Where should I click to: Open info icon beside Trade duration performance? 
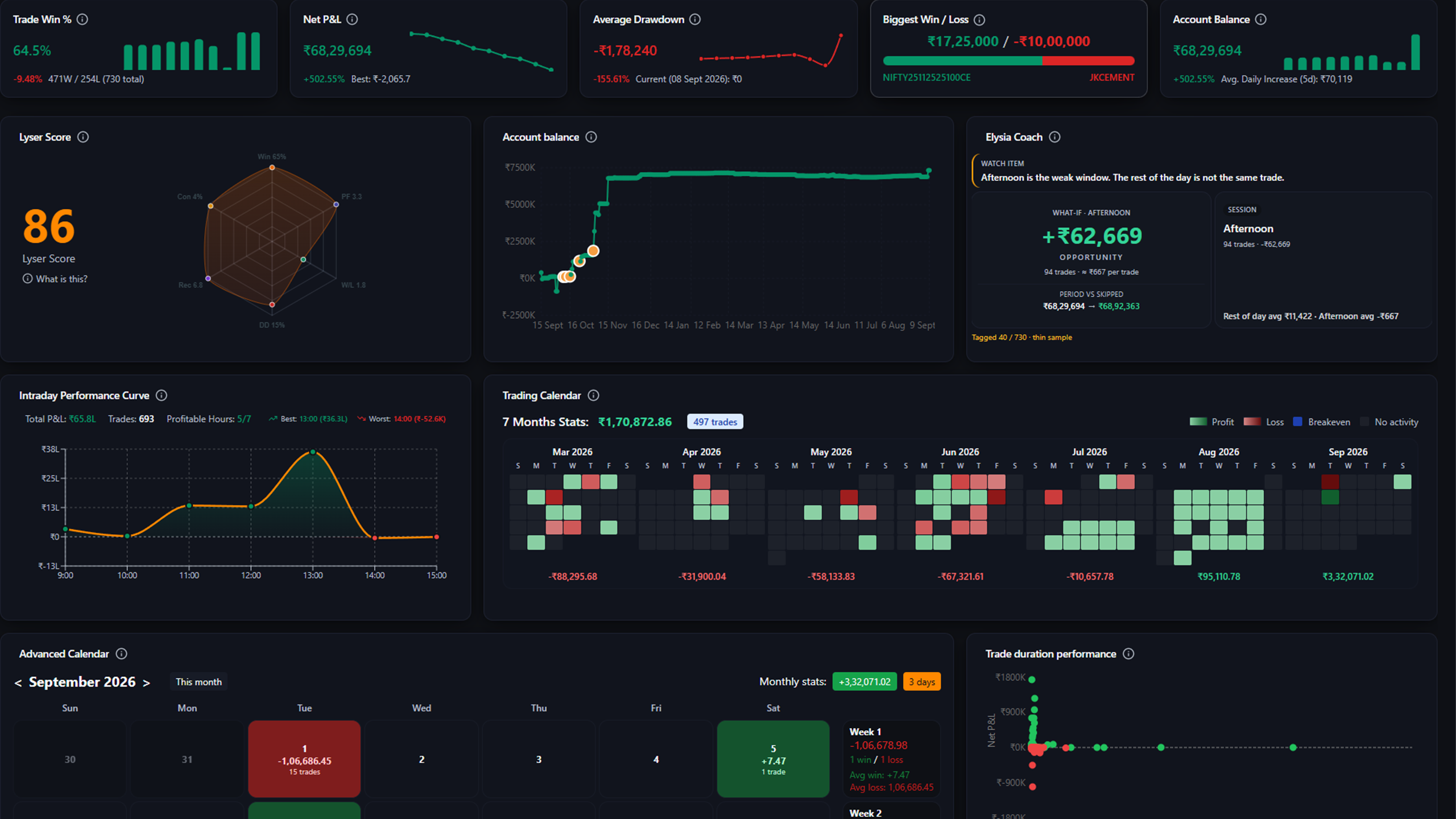point(1129,654)
